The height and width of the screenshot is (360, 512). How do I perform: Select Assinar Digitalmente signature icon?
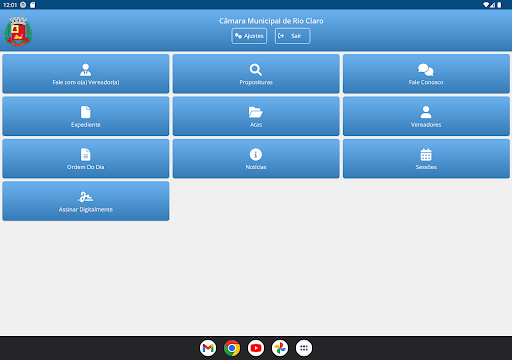(x=86, y=197)
